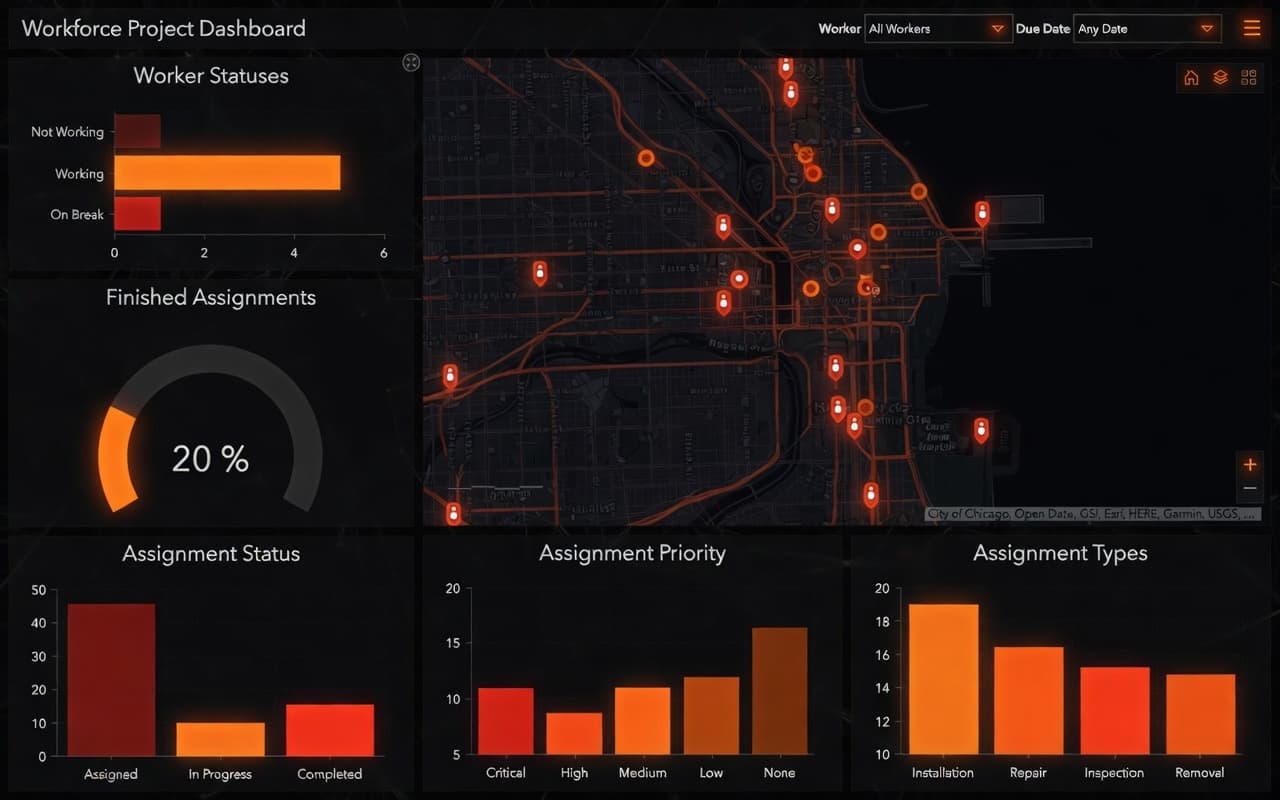Zoom out on the map with minus
Image resolution: width=1280 pixels, height=800 pixels.
click(x=1250, y=489)
